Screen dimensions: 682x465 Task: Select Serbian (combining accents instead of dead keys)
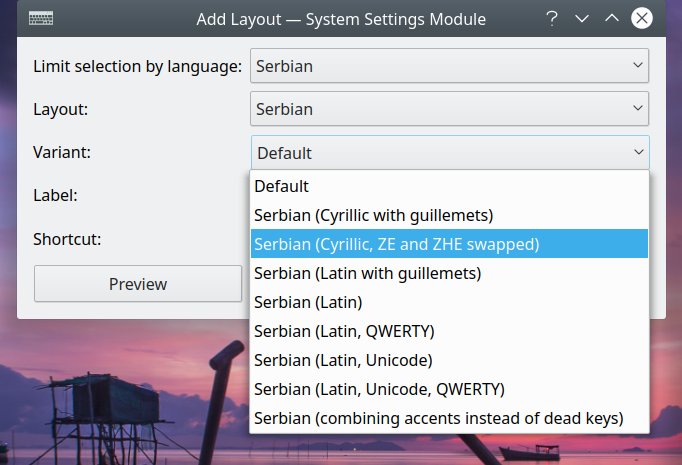click(x=449, y=418)
